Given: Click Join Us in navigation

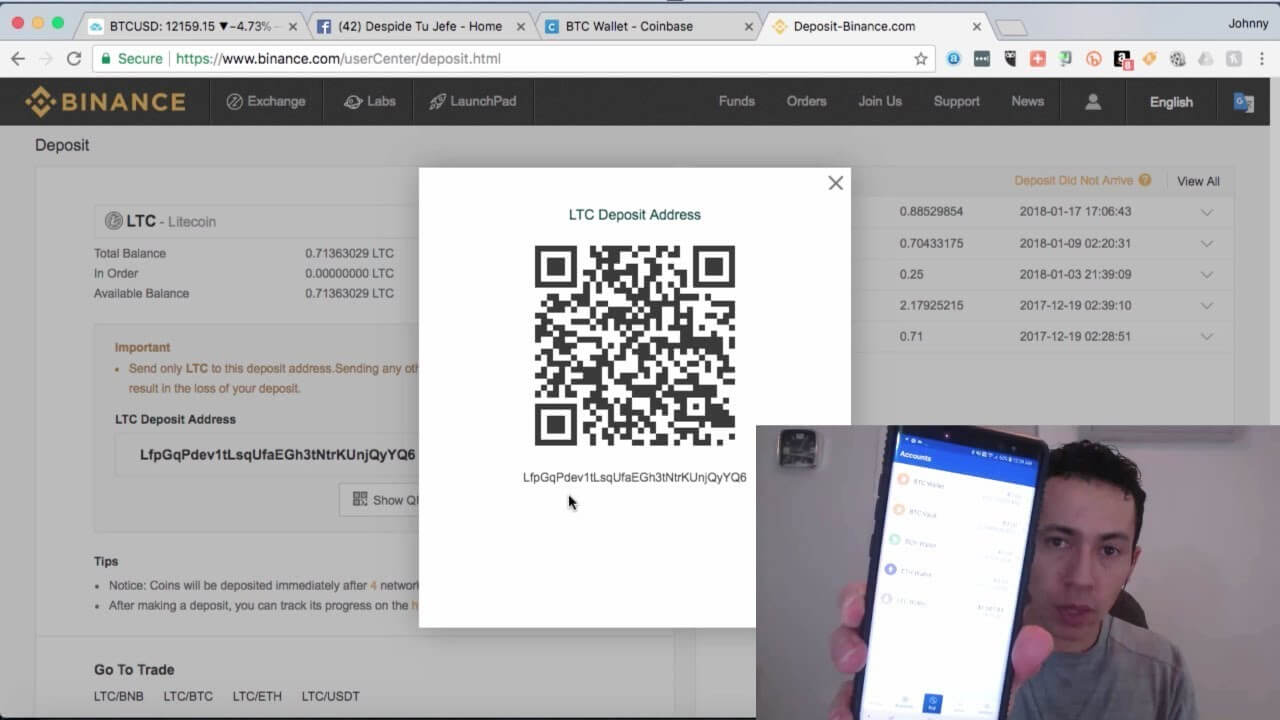Looking at the screenshot, I should coord(880,101).
